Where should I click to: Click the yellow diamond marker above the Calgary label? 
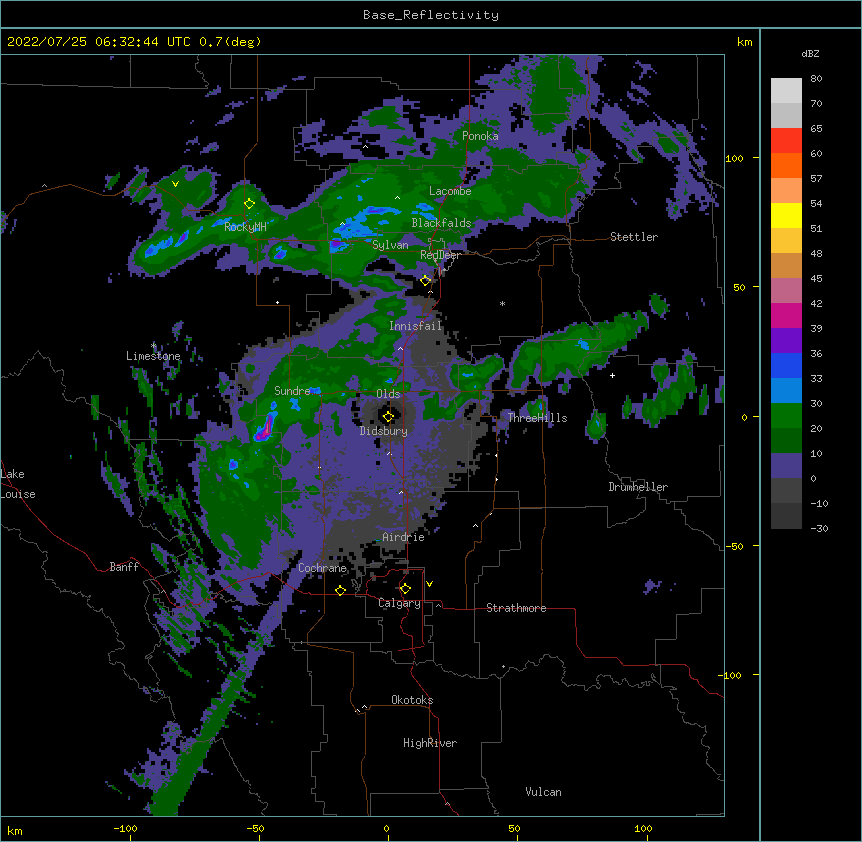coord(405,589)
